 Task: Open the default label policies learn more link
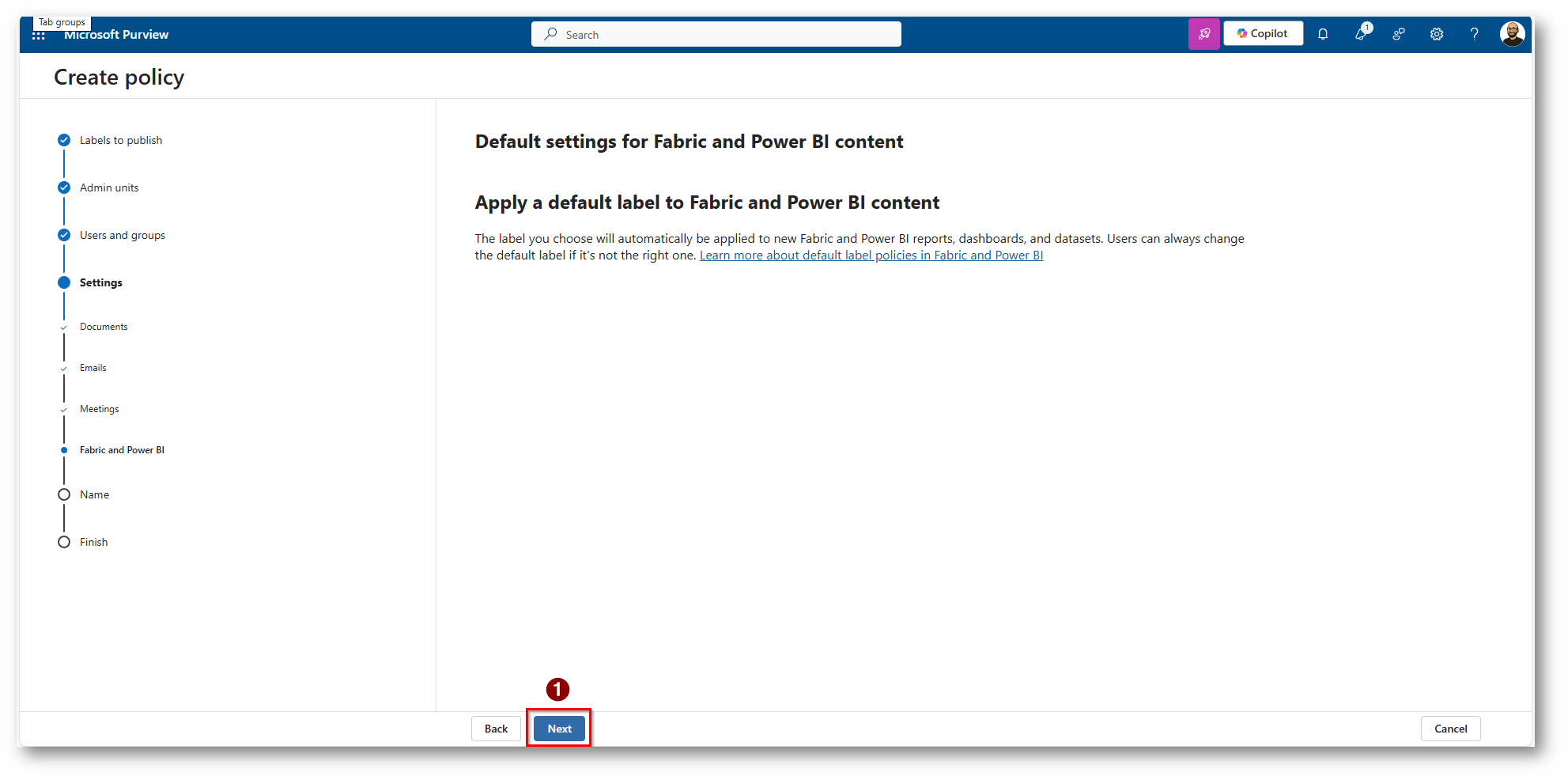click(x=871, y=256)
